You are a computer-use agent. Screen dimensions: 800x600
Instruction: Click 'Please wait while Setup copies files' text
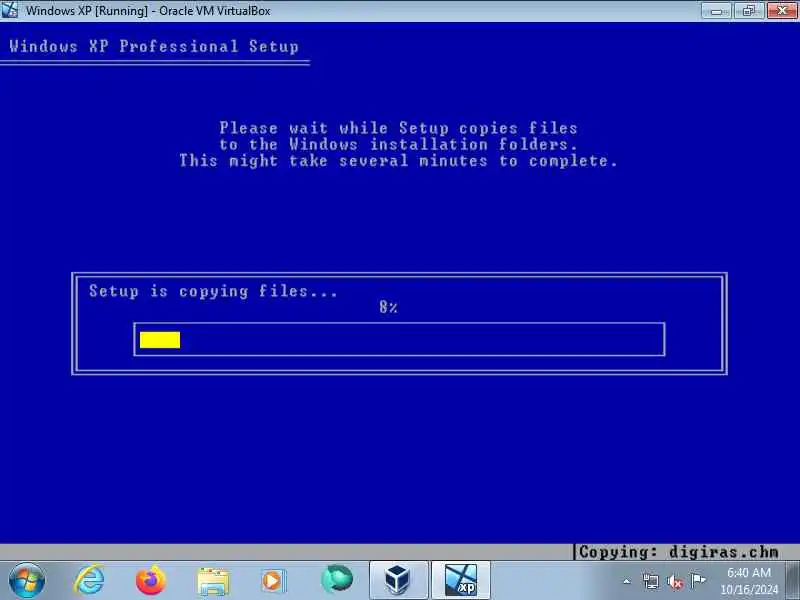(x=398, y=128)
